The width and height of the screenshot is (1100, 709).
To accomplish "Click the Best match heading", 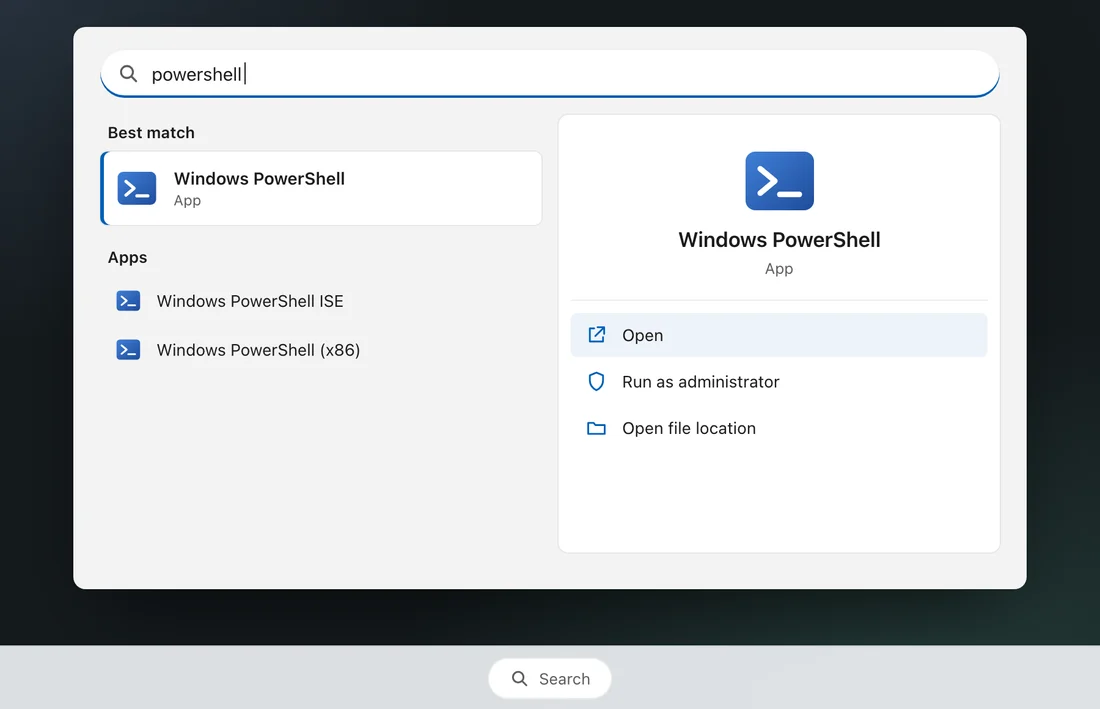I will click(151, 133).
